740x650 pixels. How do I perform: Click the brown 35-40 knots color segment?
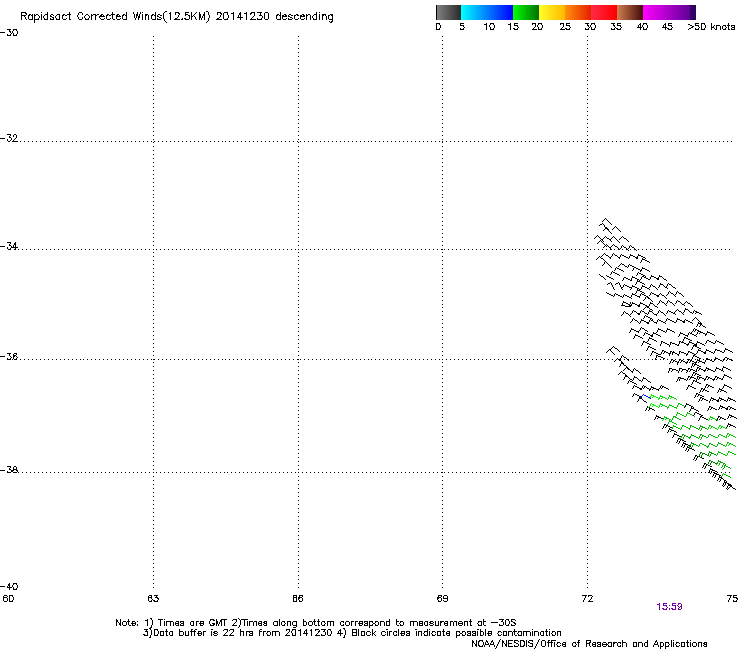pos(630,12)
